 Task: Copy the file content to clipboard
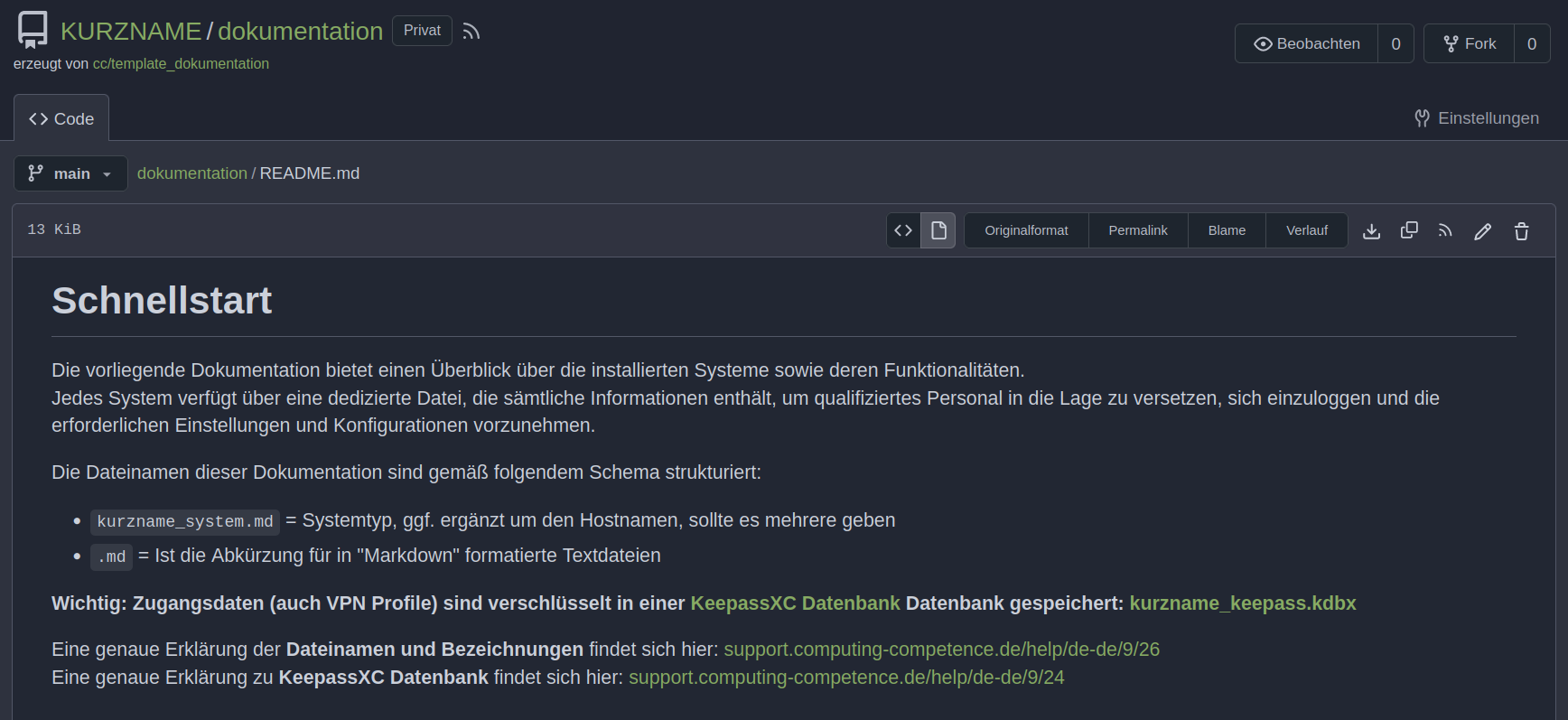point(1408,231)
